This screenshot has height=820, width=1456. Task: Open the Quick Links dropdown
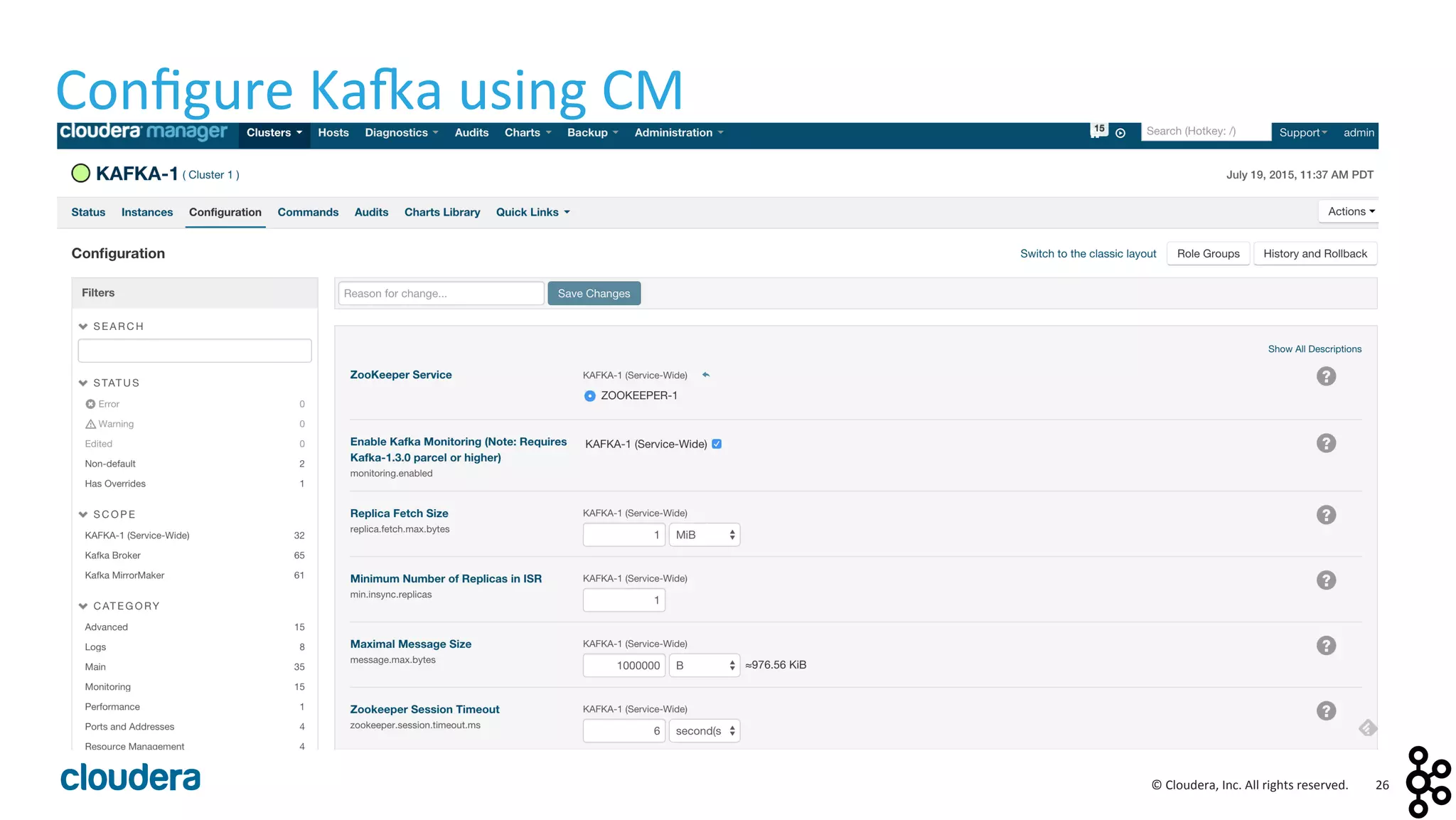coord(533,213)
